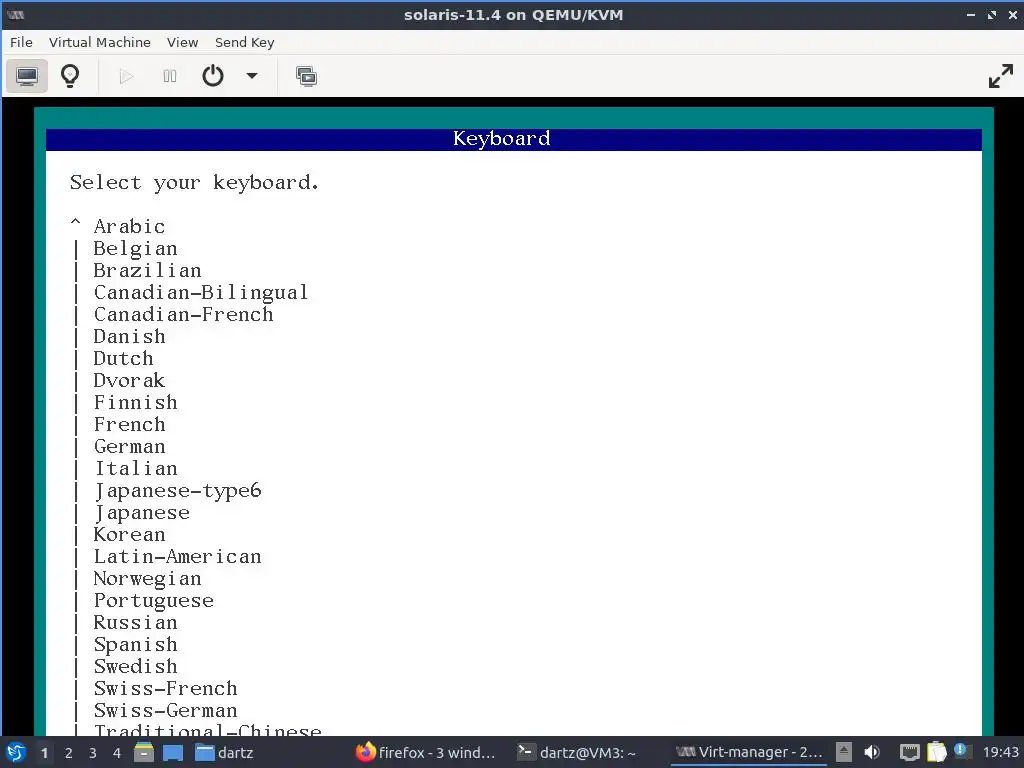
Task: Shut down the VM with power icon
Action: tap(213, 76)
